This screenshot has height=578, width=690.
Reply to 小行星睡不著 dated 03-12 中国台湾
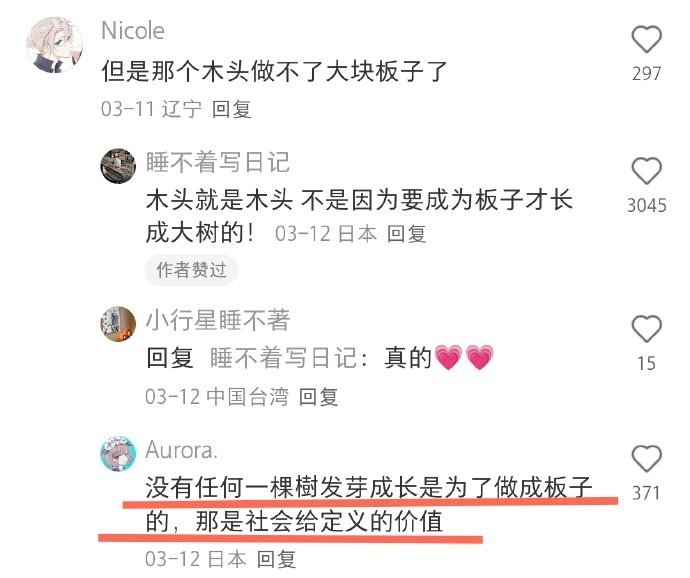point(318,397)
